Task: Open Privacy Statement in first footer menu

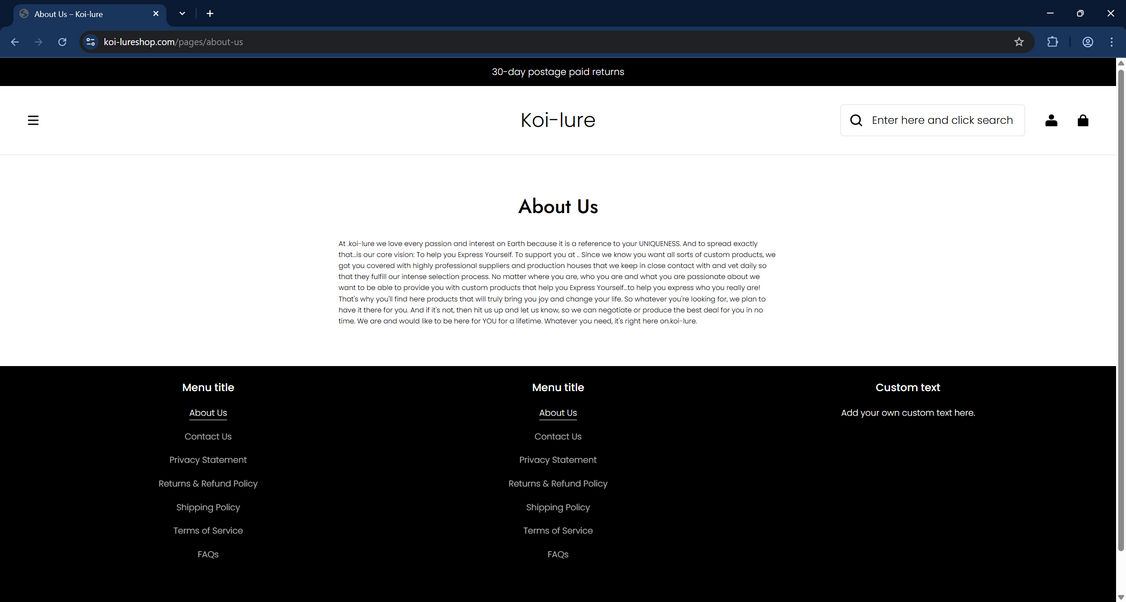Action: click(208, 460)
